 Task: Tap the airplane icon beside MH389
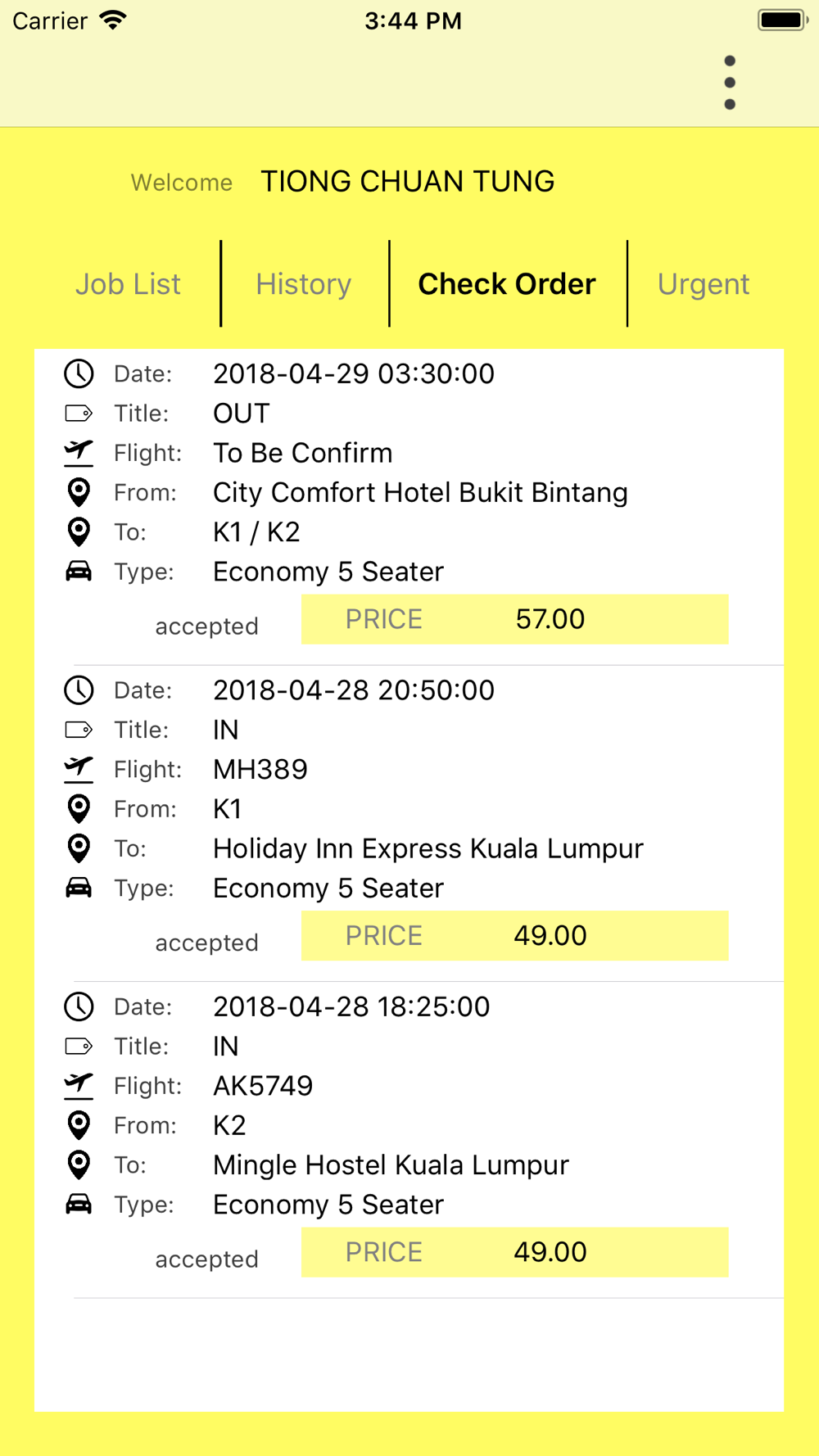point(79,769)
